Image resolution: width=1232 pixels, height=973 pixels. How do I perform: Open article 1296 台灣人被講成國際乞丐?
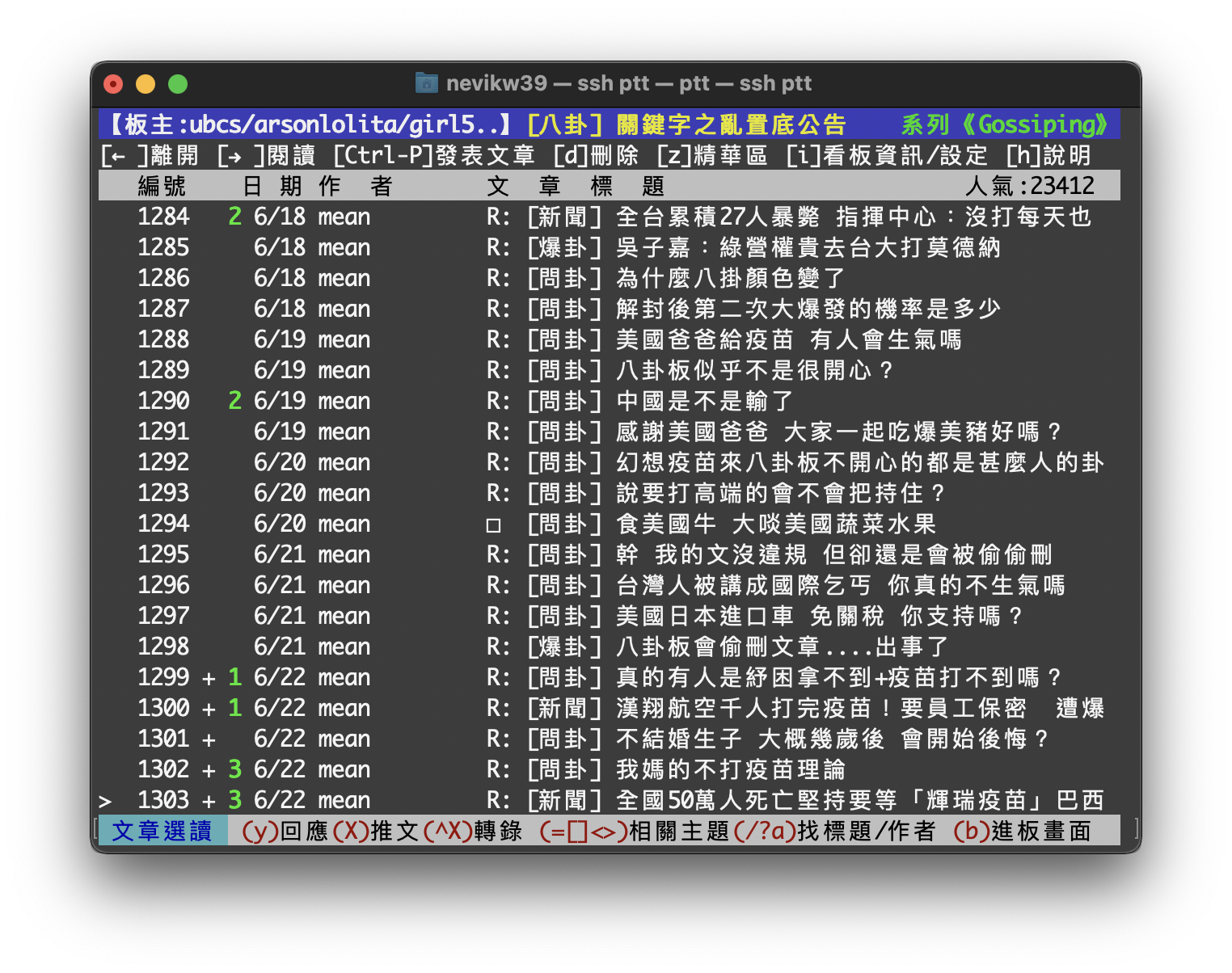pyautogui.click(x=610, y=585)
